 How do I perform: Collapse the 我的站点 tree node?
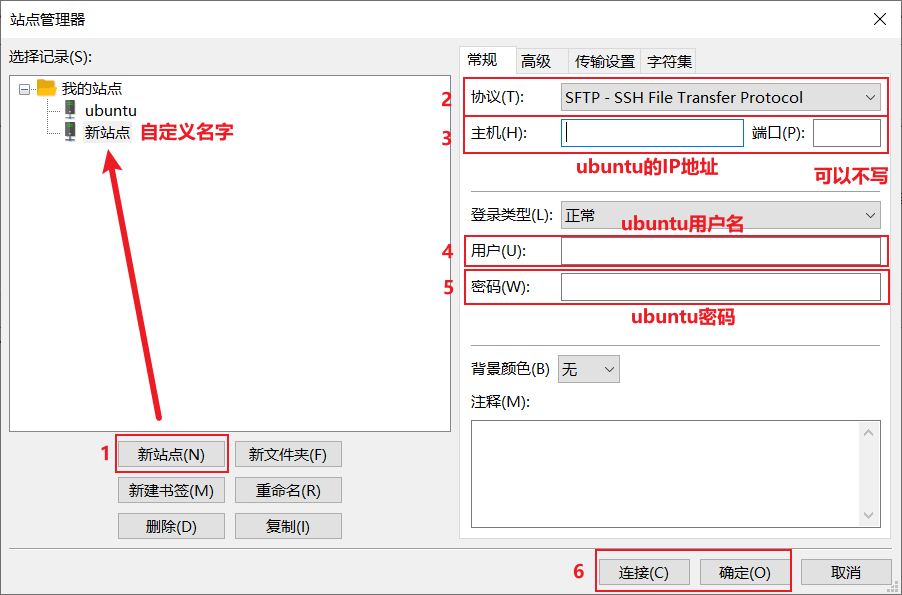pos(24,89)
